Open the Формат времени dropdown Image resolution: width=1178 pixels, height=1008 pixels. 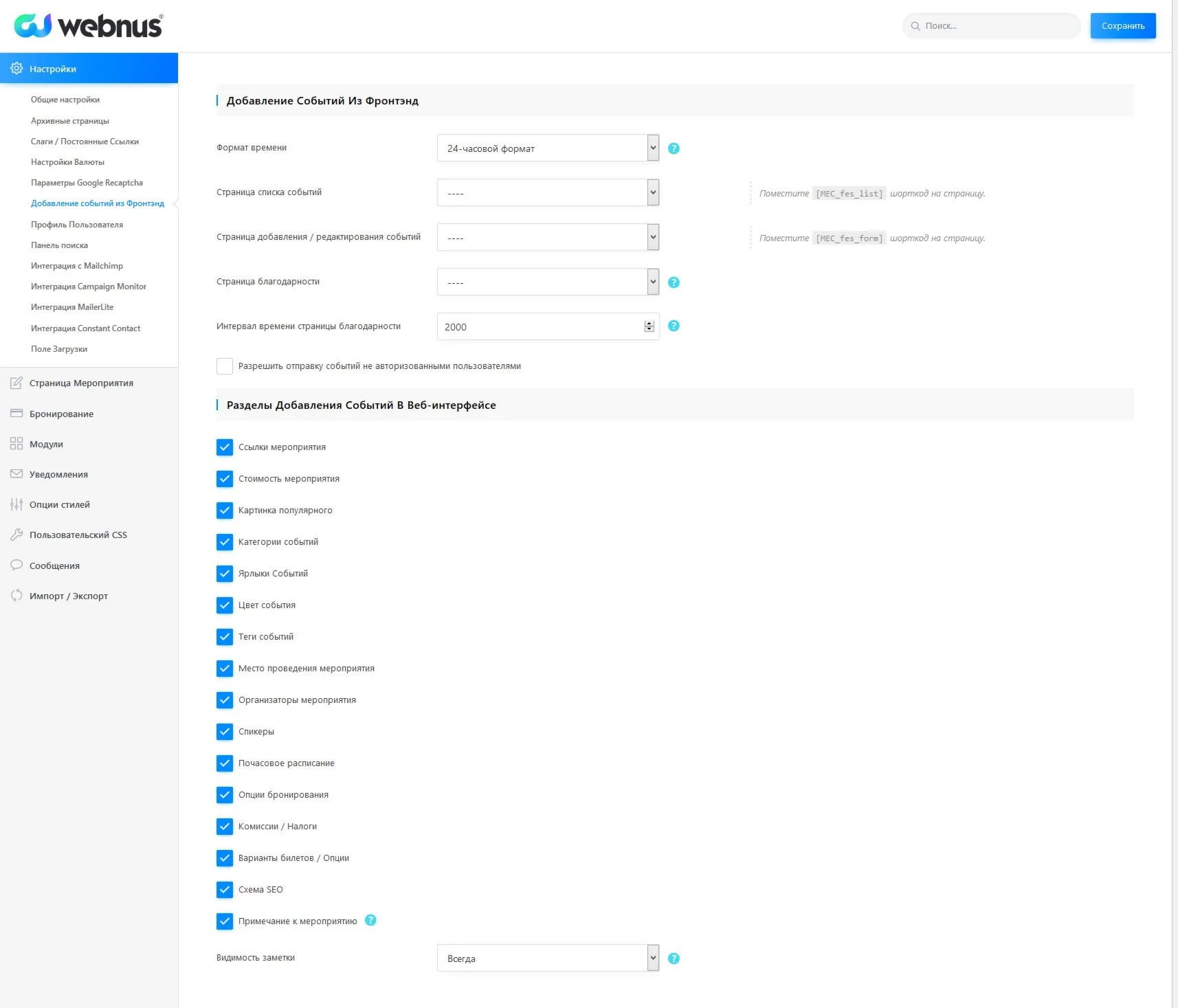tap(548, 148)
